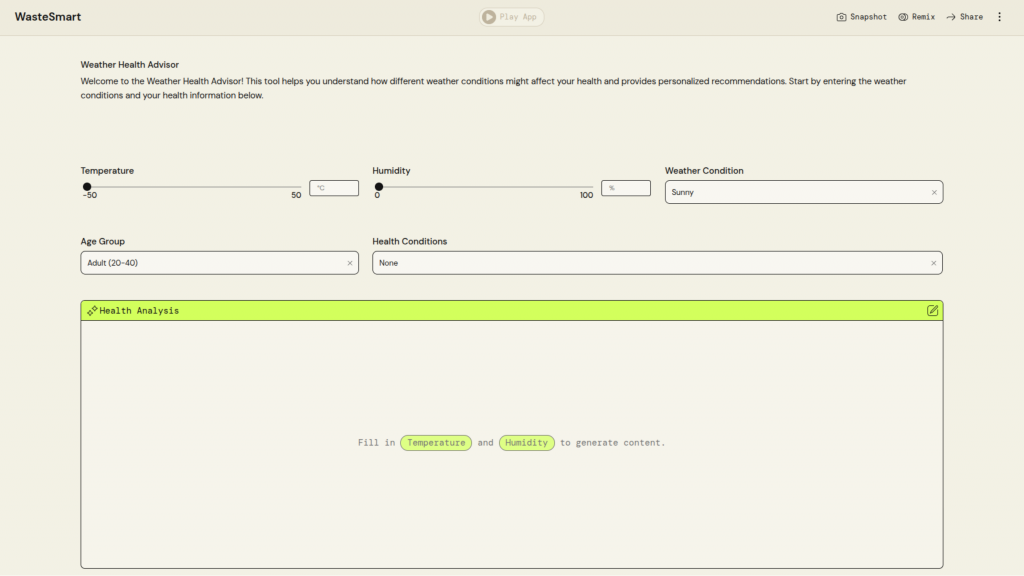Screen dimensions: 1024x576
Task: Click the Humidity percent input box
Action: click(626, 188)
